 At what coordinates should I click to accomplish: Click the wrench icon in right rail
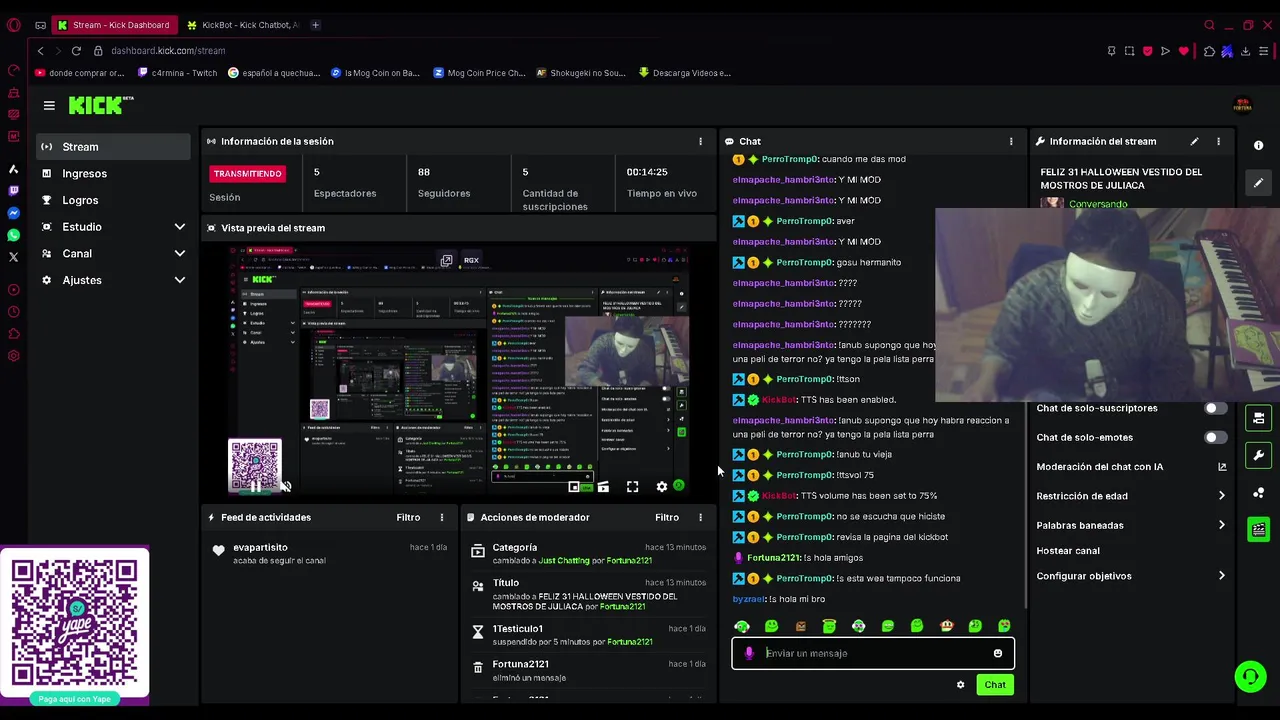click(1258, 455)
